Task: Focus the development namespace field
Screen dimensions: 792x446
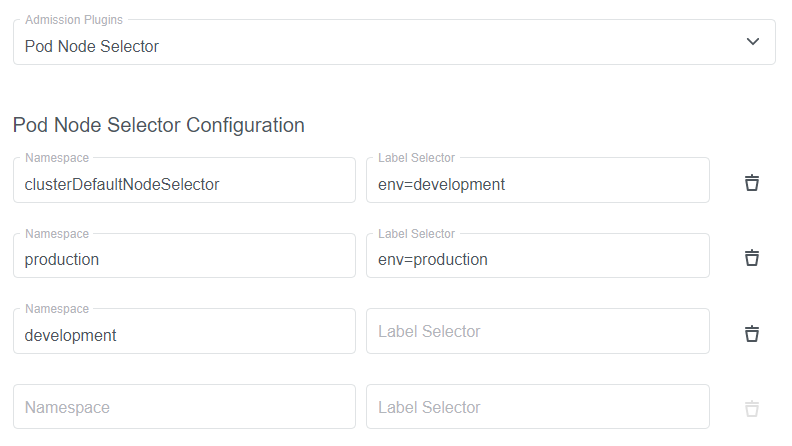Action: [184, 335]
